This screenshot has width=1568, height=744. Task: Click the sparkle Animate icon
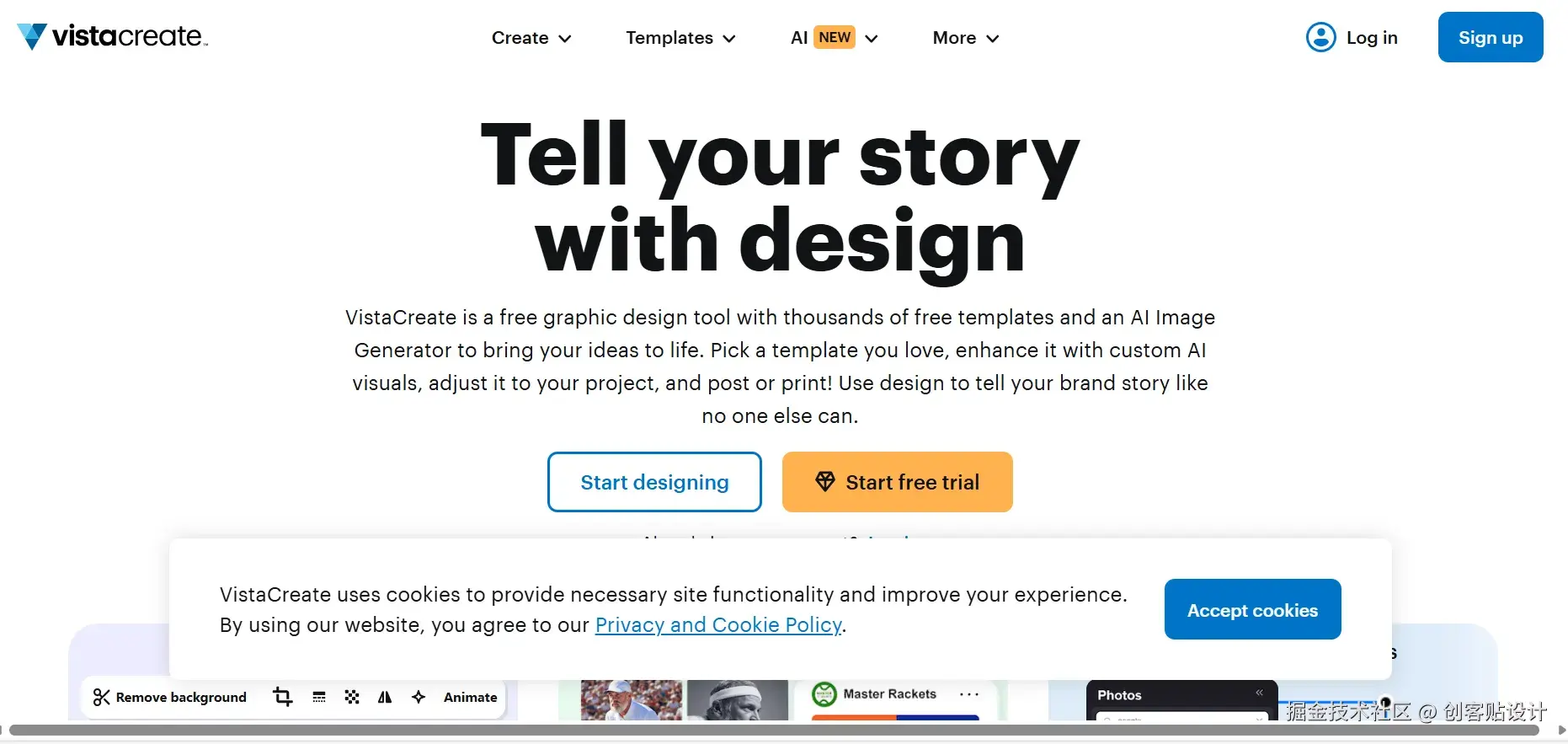pos(419,697)
